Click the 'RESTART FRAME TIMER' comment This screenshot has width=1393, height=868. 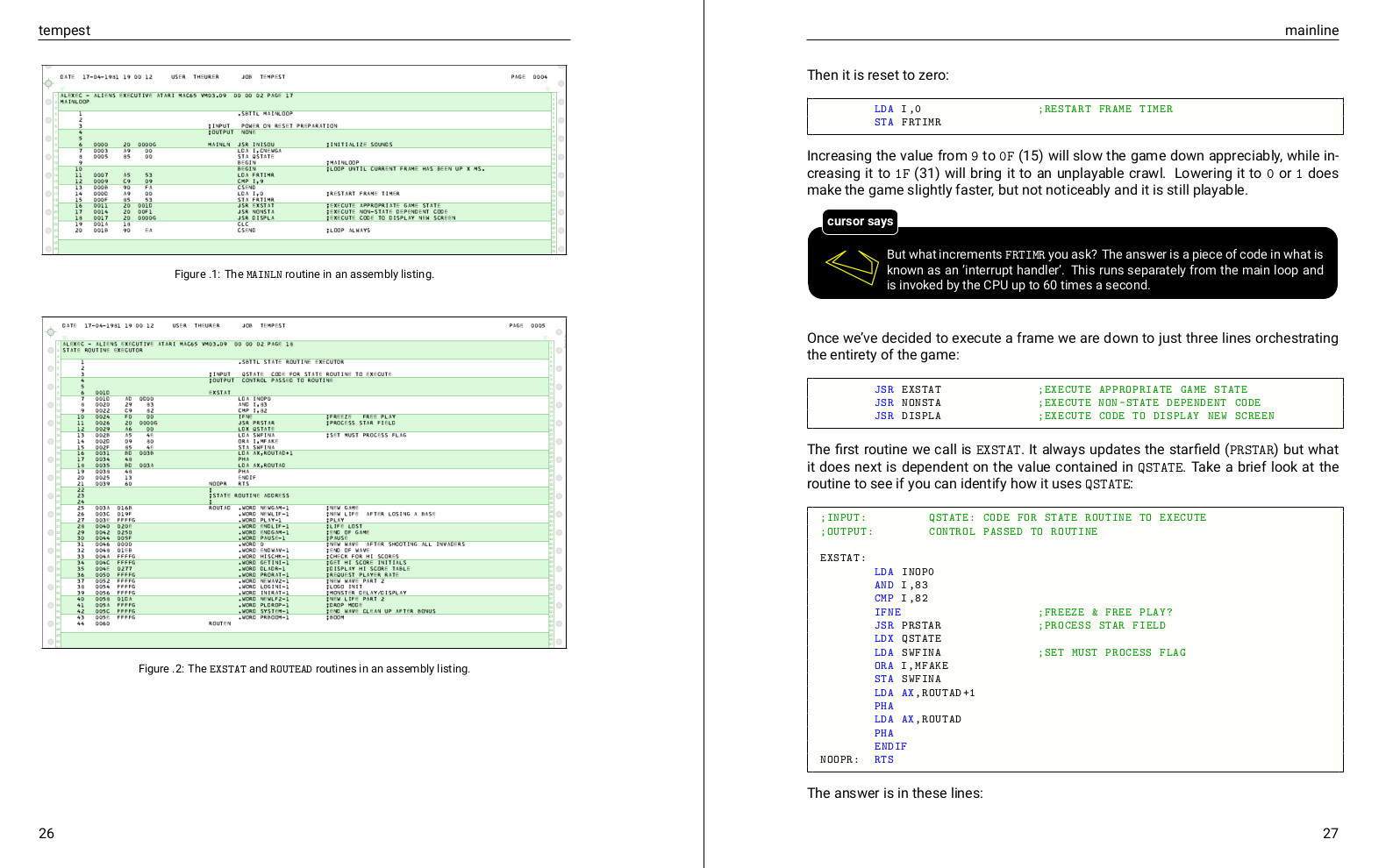point(1105,110)
